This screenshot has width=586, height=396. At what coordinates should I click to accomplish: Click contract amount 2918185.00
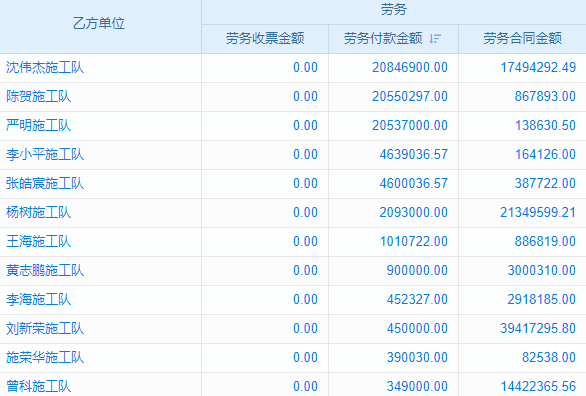tap(542, 300)
